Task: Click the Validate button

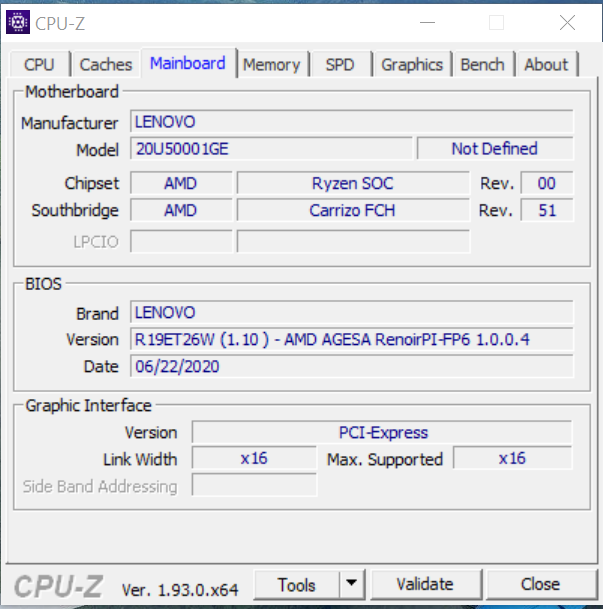Action: [x=426, y=585]
